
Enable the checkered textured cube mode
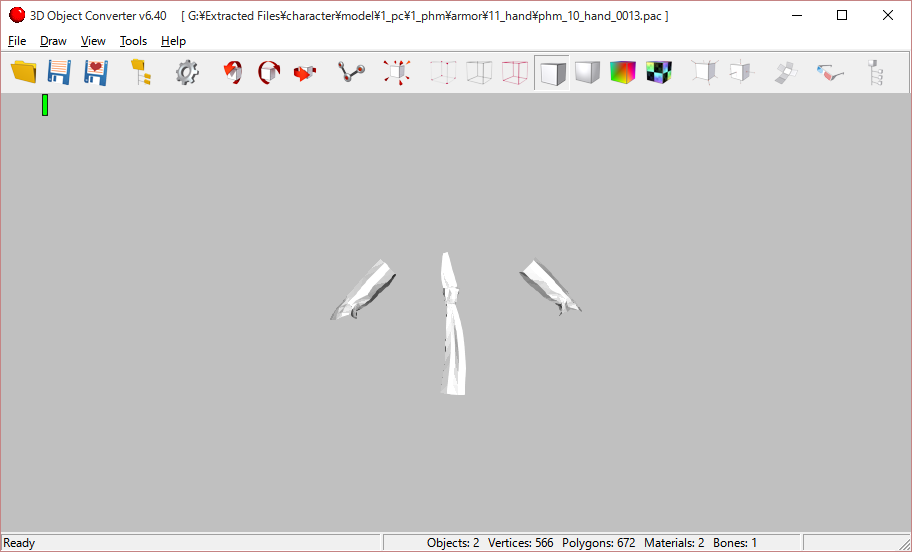(x=658, y=72)
